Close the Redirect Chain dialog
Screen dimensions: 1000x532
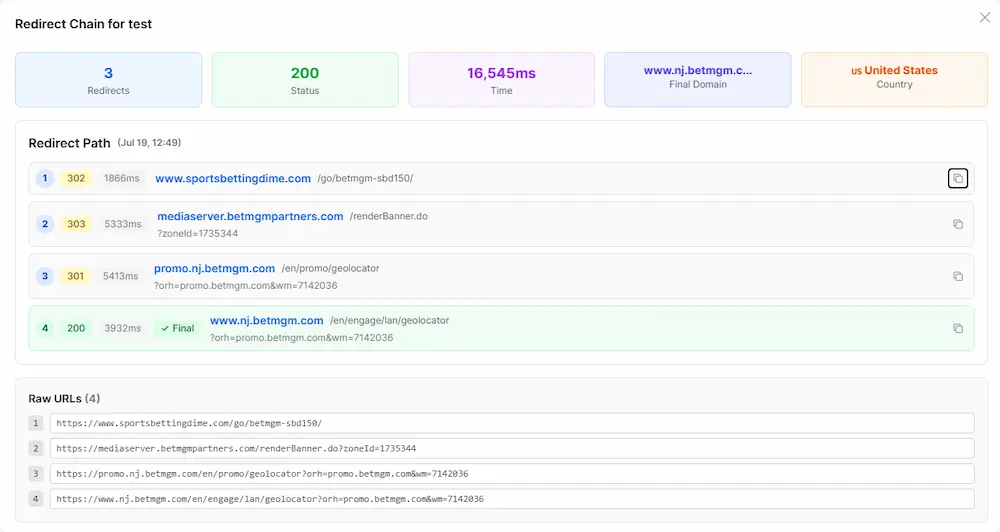coord(985,18)
